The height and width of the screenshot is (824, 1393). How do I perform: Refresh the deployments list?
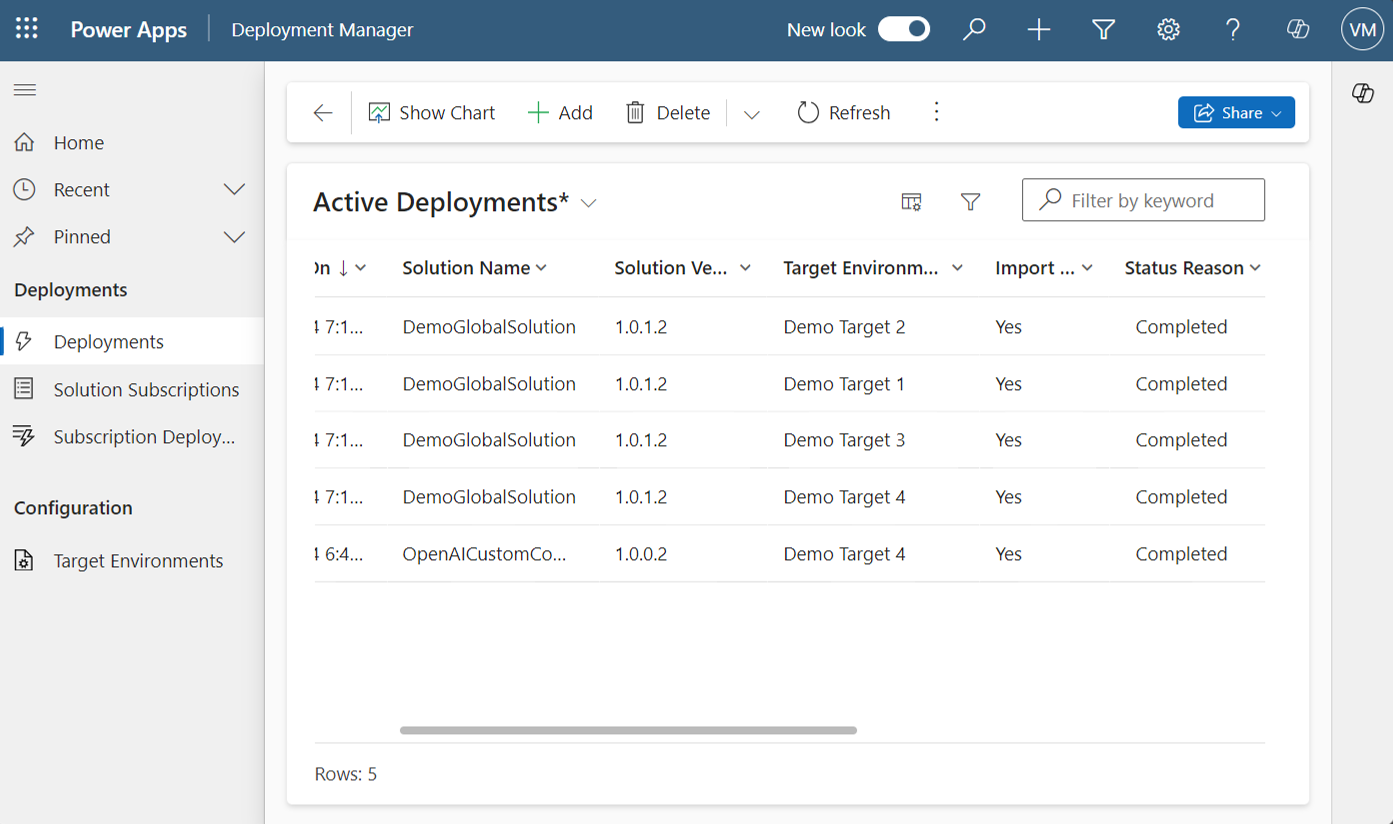pyautogui.click(x=844, y=113)
